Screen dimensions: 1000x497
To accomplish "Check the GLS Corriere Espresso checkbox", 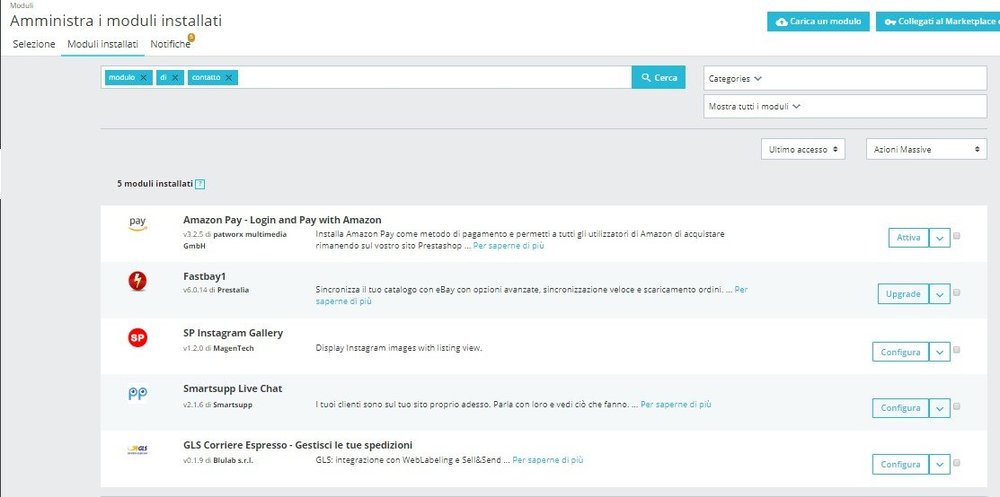I will pos(957,463).
